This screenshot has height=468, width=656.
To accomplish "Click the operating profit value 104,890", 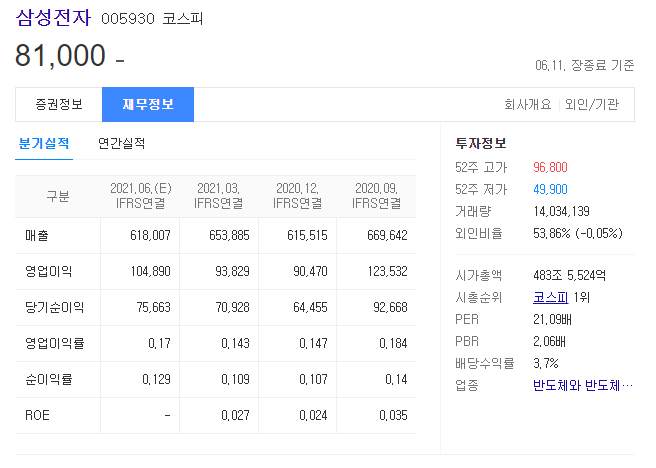I will coord(151,271).
